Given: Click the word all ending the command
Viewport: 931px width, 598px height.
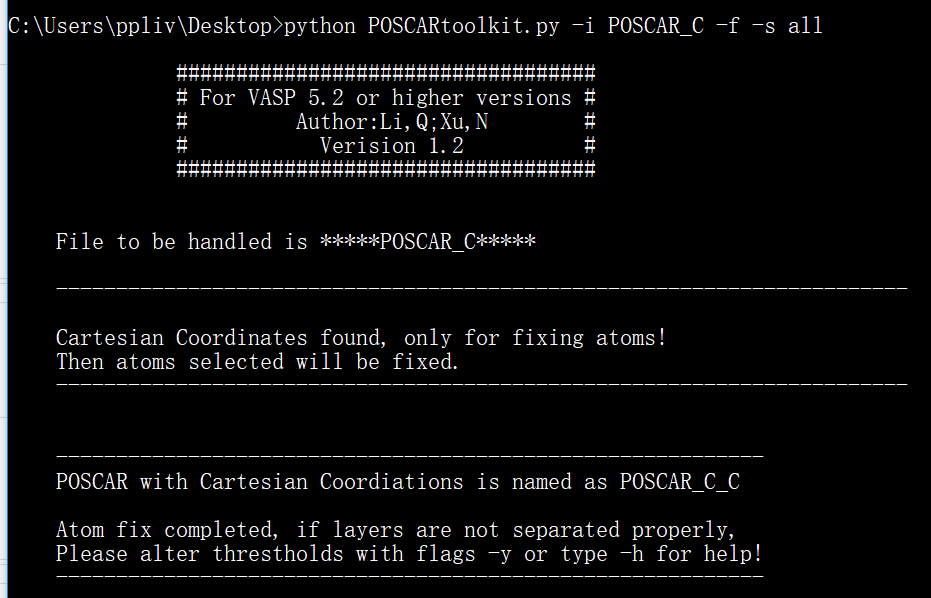Looking at the screenshot, I should click(805, 26).
